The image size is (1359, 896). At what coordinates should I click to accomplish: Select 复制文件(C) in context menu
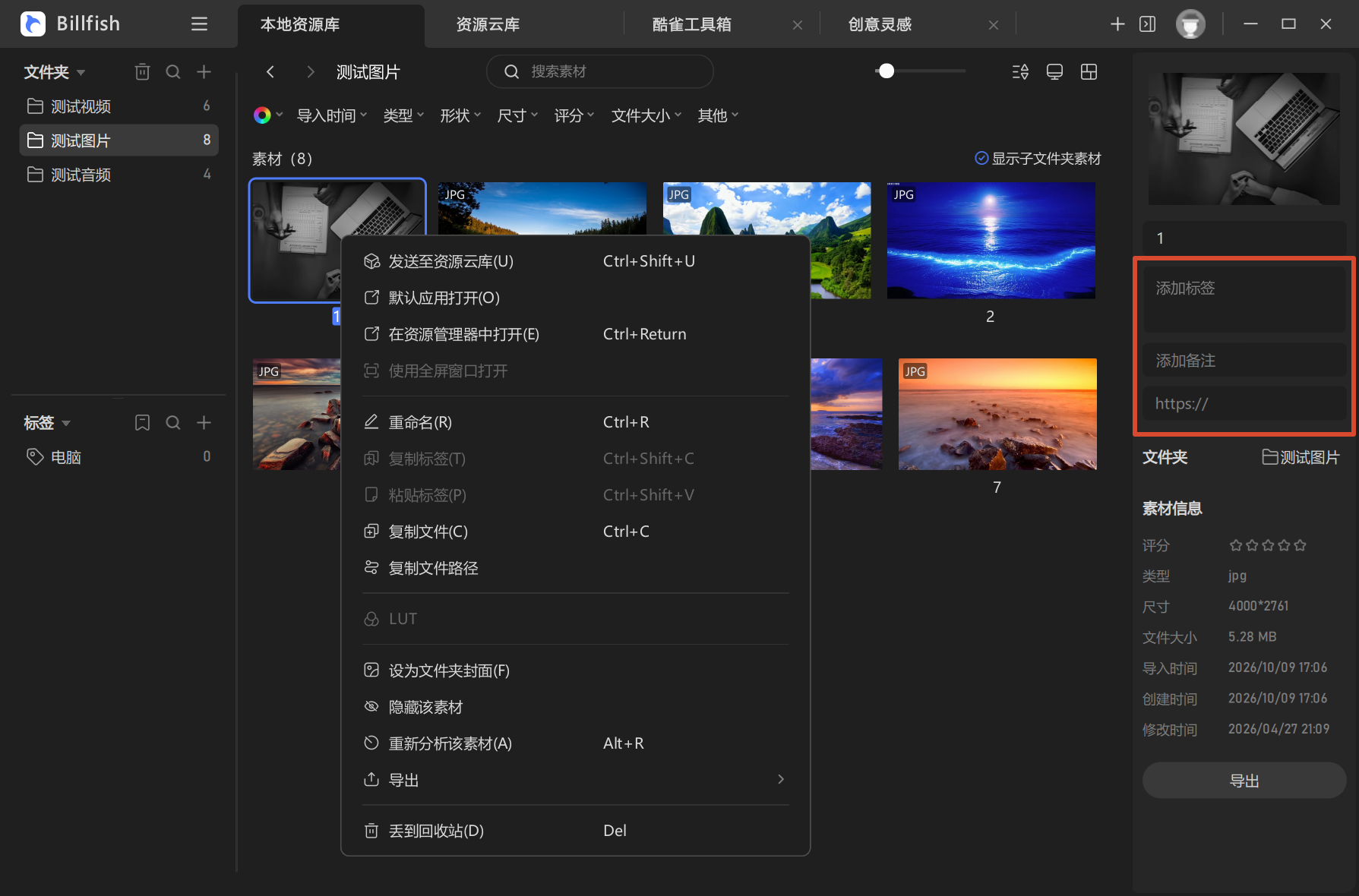576,532
